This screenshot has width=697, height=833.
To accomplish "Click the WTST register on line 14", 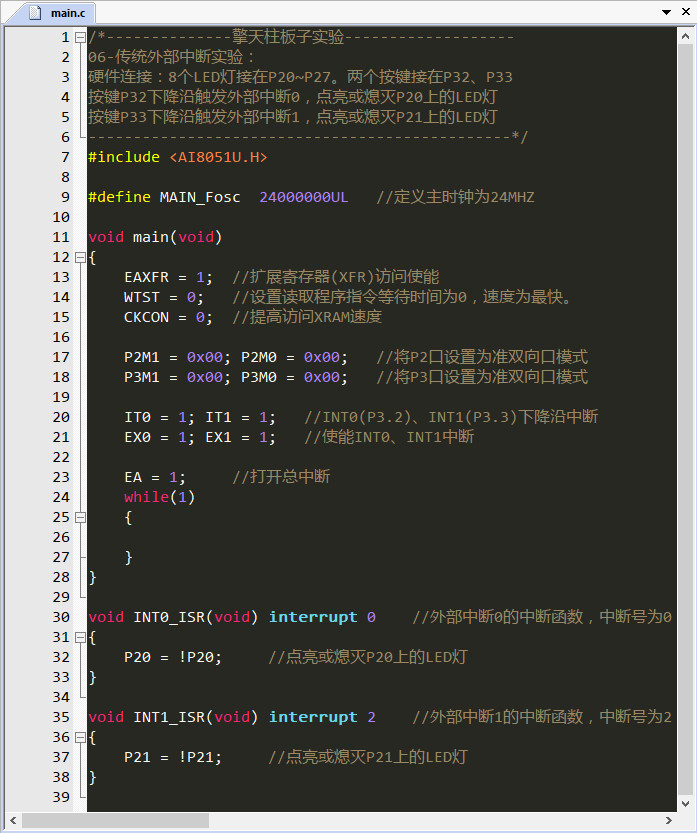I will coord(141,298).
